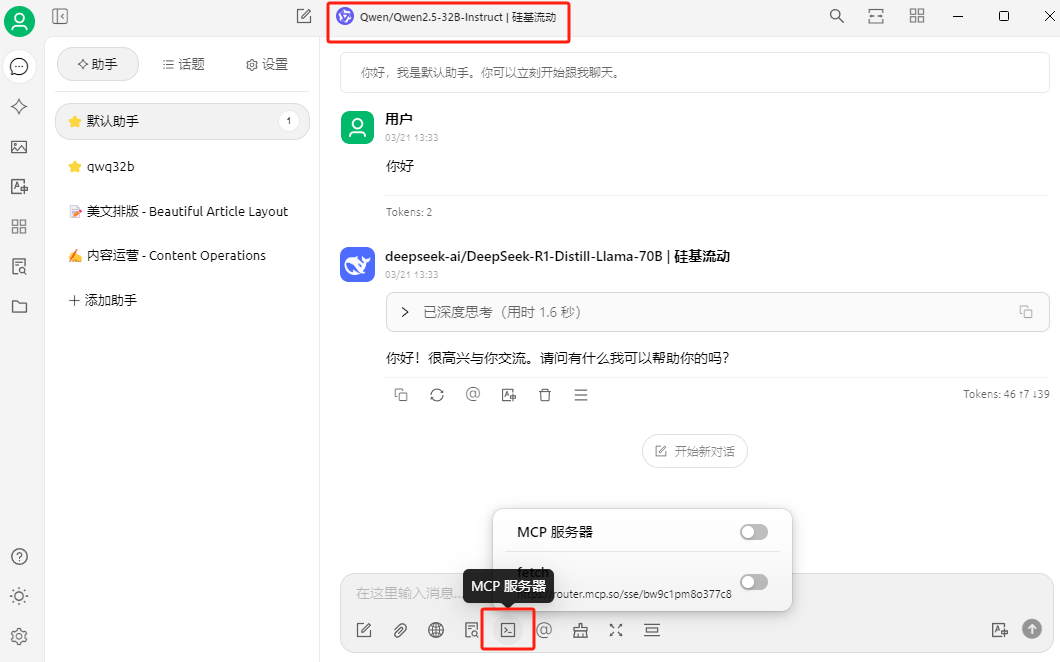Mention a model for this reply
Screen dimensions: 1060x662
(473, 394)
